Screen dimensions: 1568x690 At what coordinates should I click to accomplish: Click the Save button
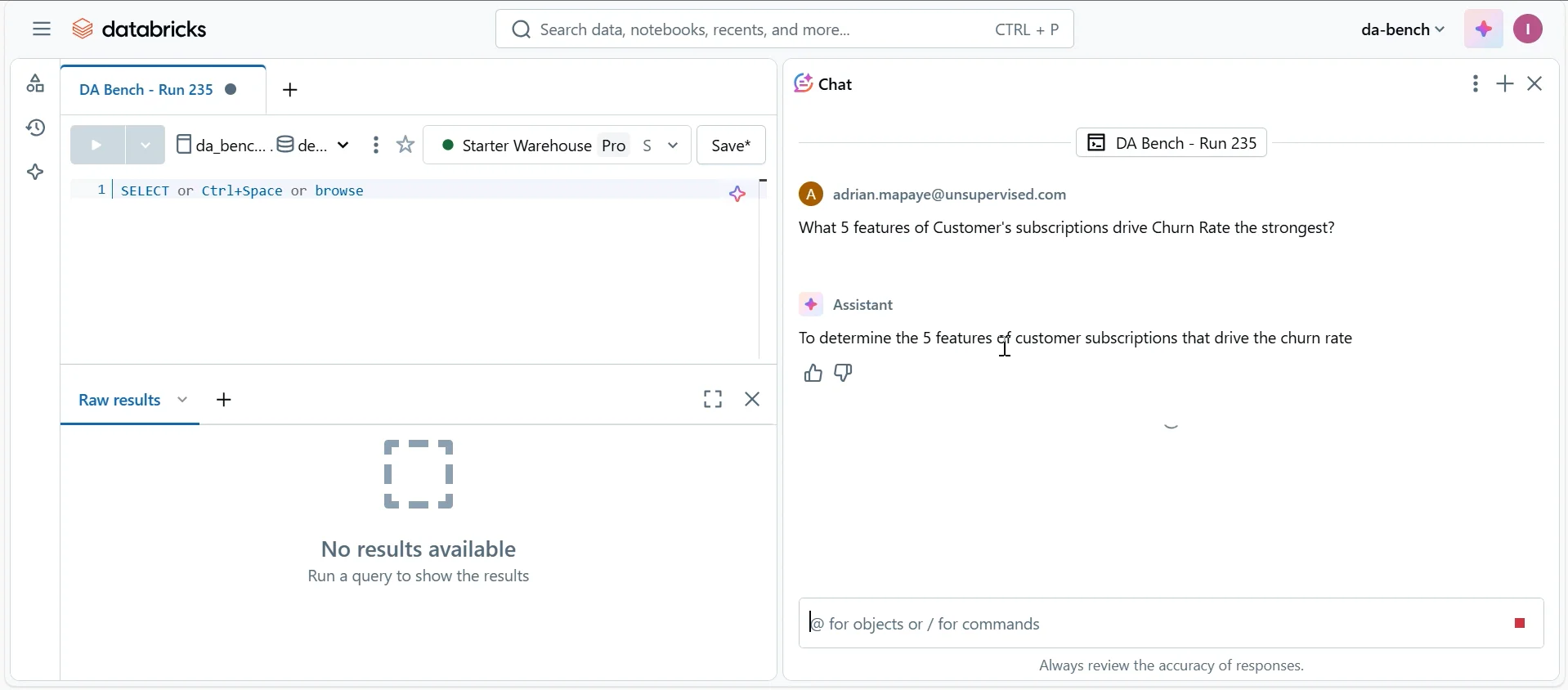pos(732,146)
